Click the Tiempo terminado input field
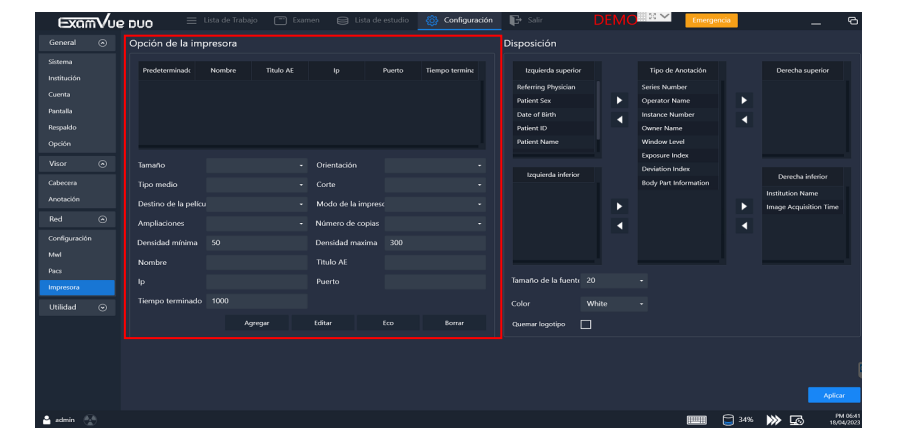The height and width of the screenshot is (448, 917). tap(256, 301)
